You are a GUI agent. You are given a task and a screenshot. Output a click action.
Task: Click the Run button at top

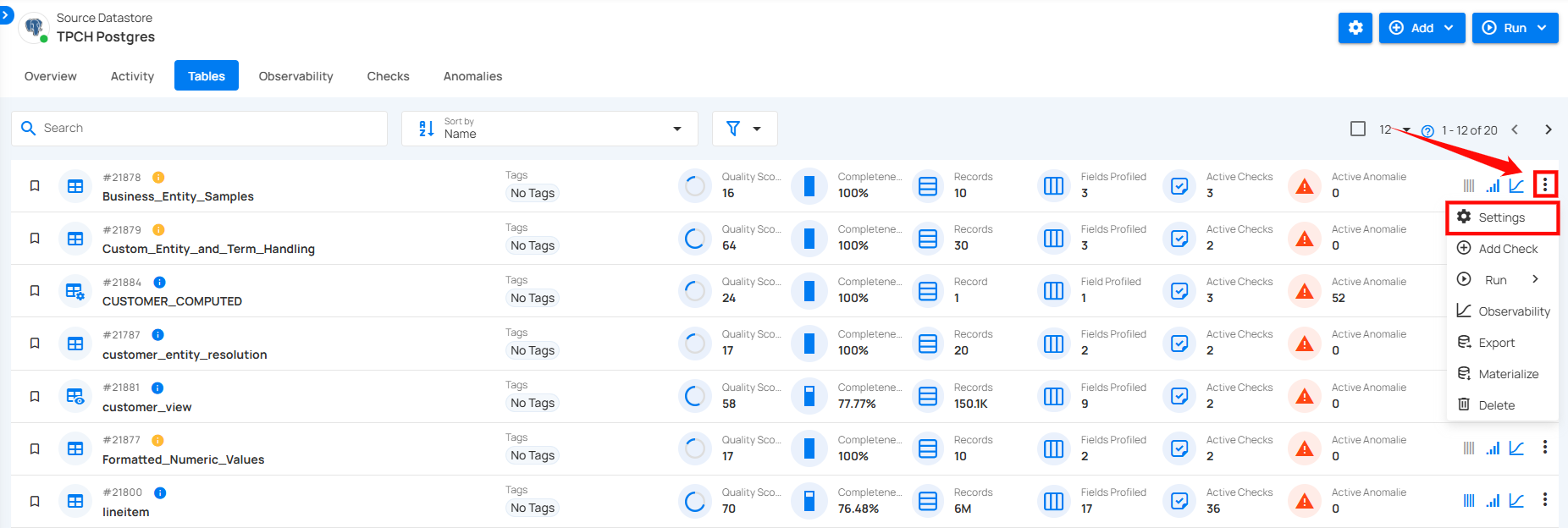[1514, 28]
